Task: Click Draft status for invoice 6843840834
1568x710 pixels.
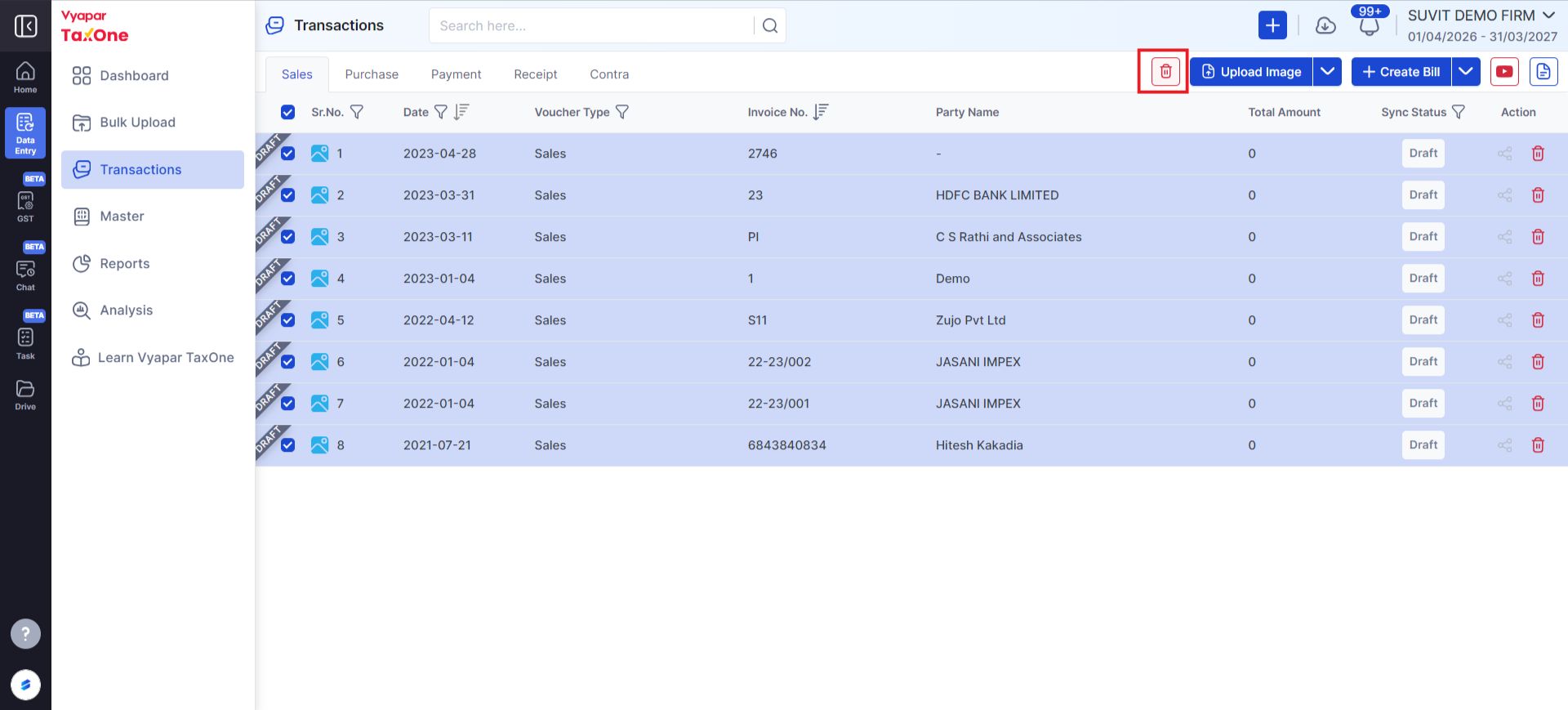Action: point(1423,445)
